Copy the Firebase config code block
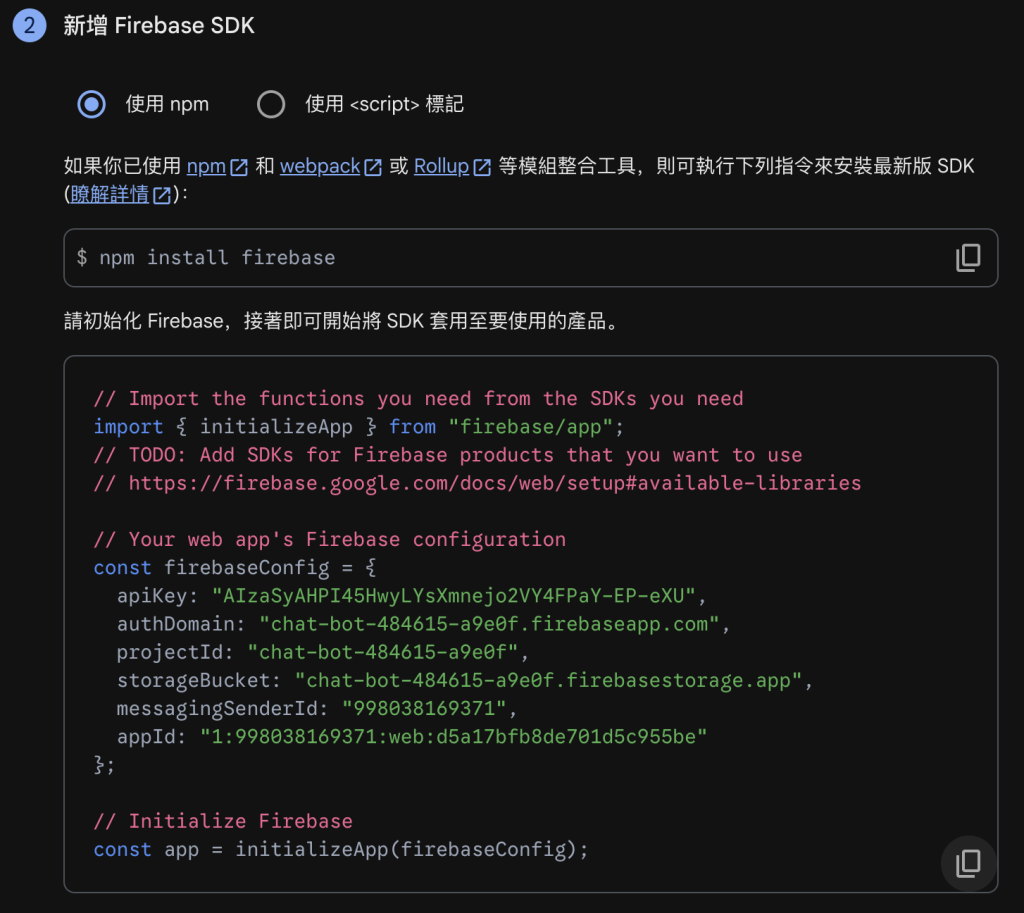Viewport: 1024px width, 913px height. (968, 863)
